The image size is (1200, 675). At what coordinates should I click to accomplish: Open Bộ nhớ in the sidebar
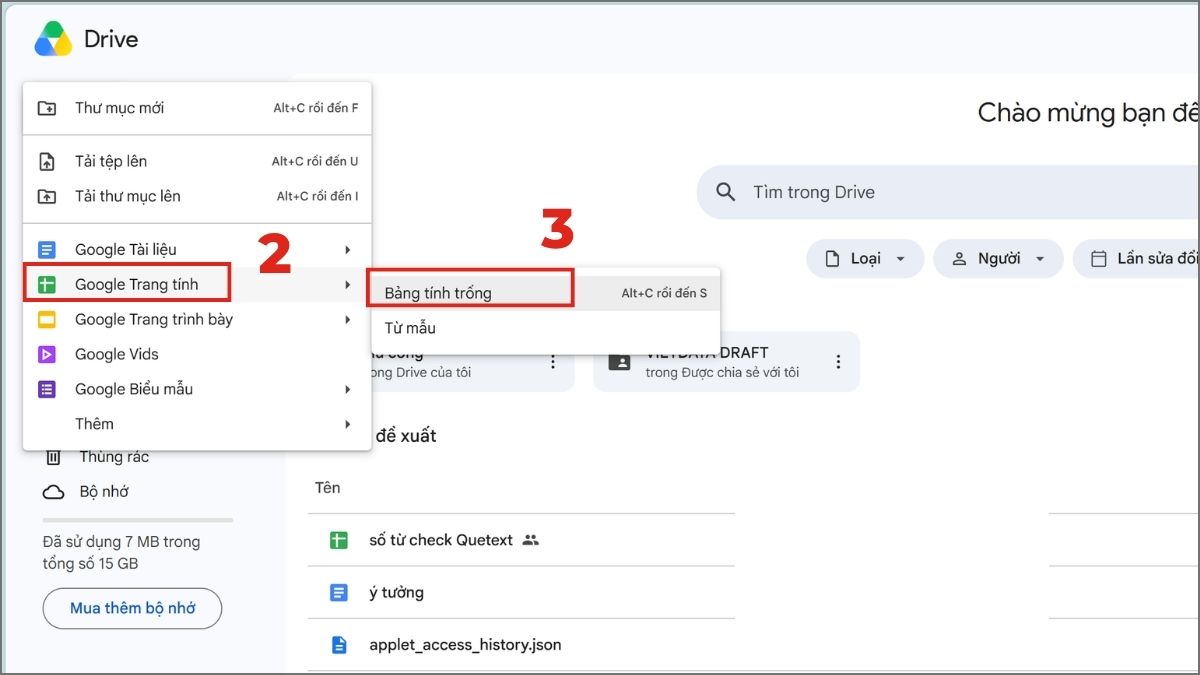104,492
